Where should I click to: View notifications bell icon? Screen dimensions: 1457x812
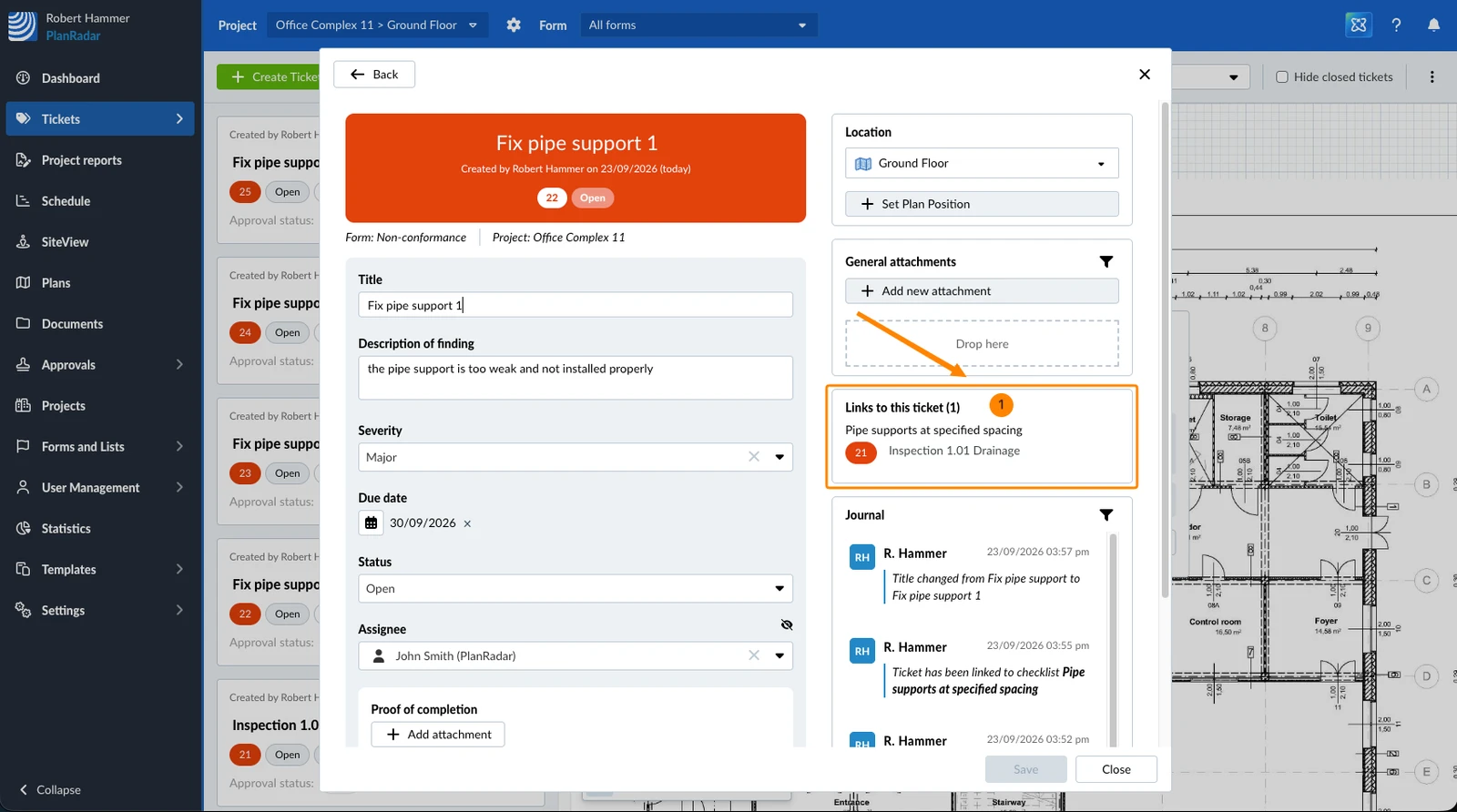pyautogui.click(x=1433, y=25)
